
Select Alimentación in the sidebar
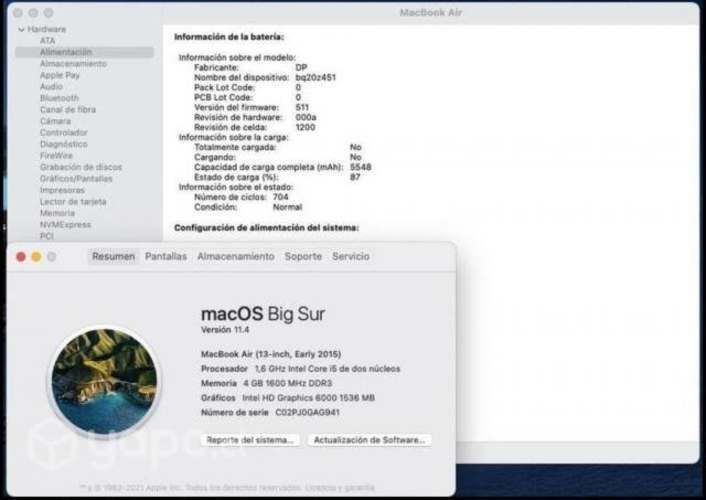85,52
